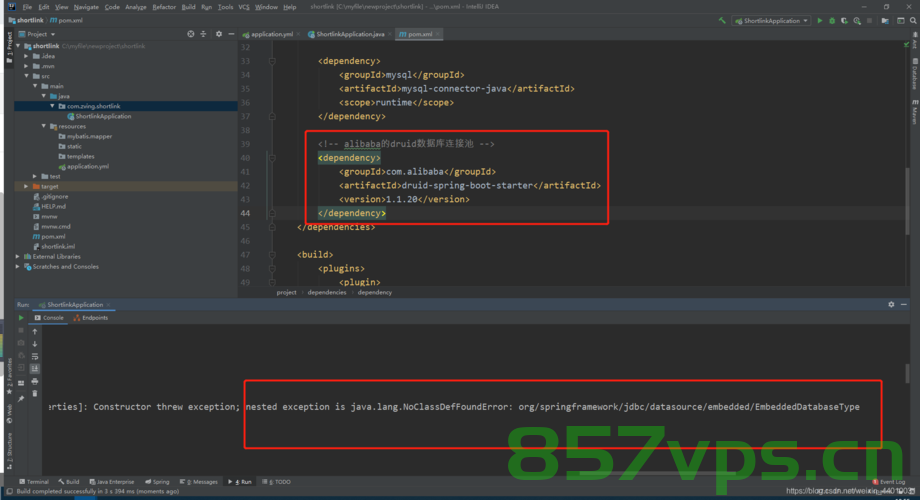This screenshot has height=500, width=920.
Task: Toggle soft-wrap in console
Action: (x=35, y=356)
